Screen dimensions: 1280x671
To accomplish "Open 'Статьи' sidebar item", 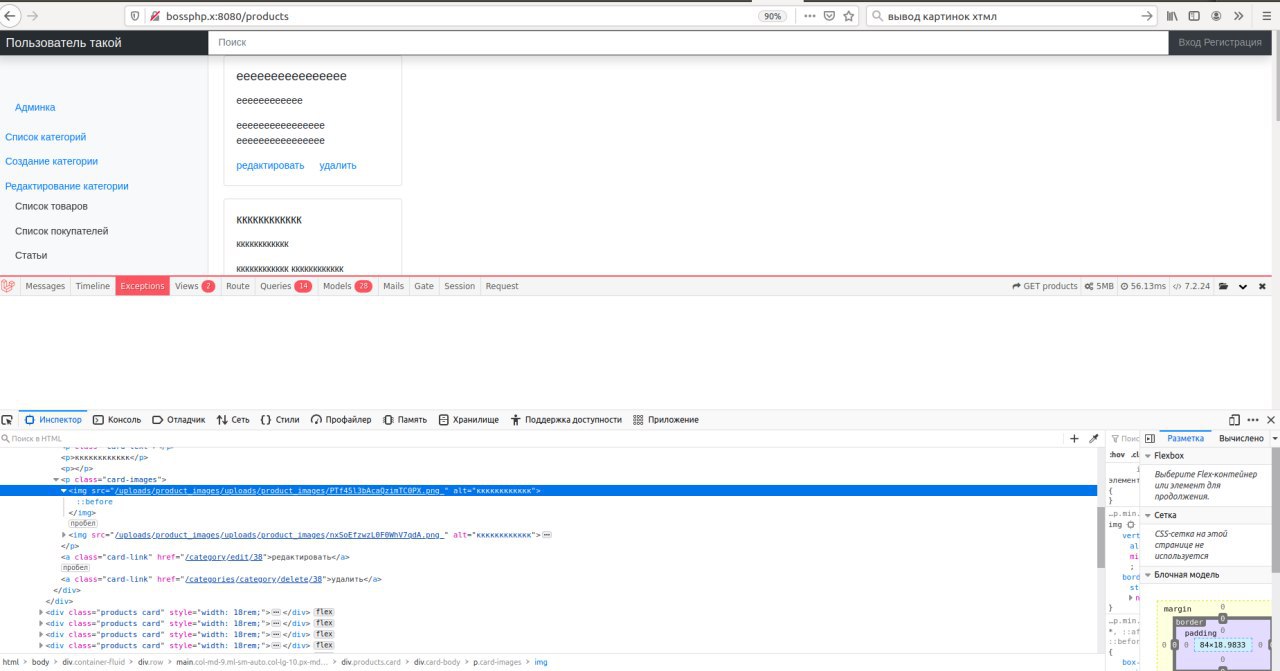I will click(x=31, y=256).
